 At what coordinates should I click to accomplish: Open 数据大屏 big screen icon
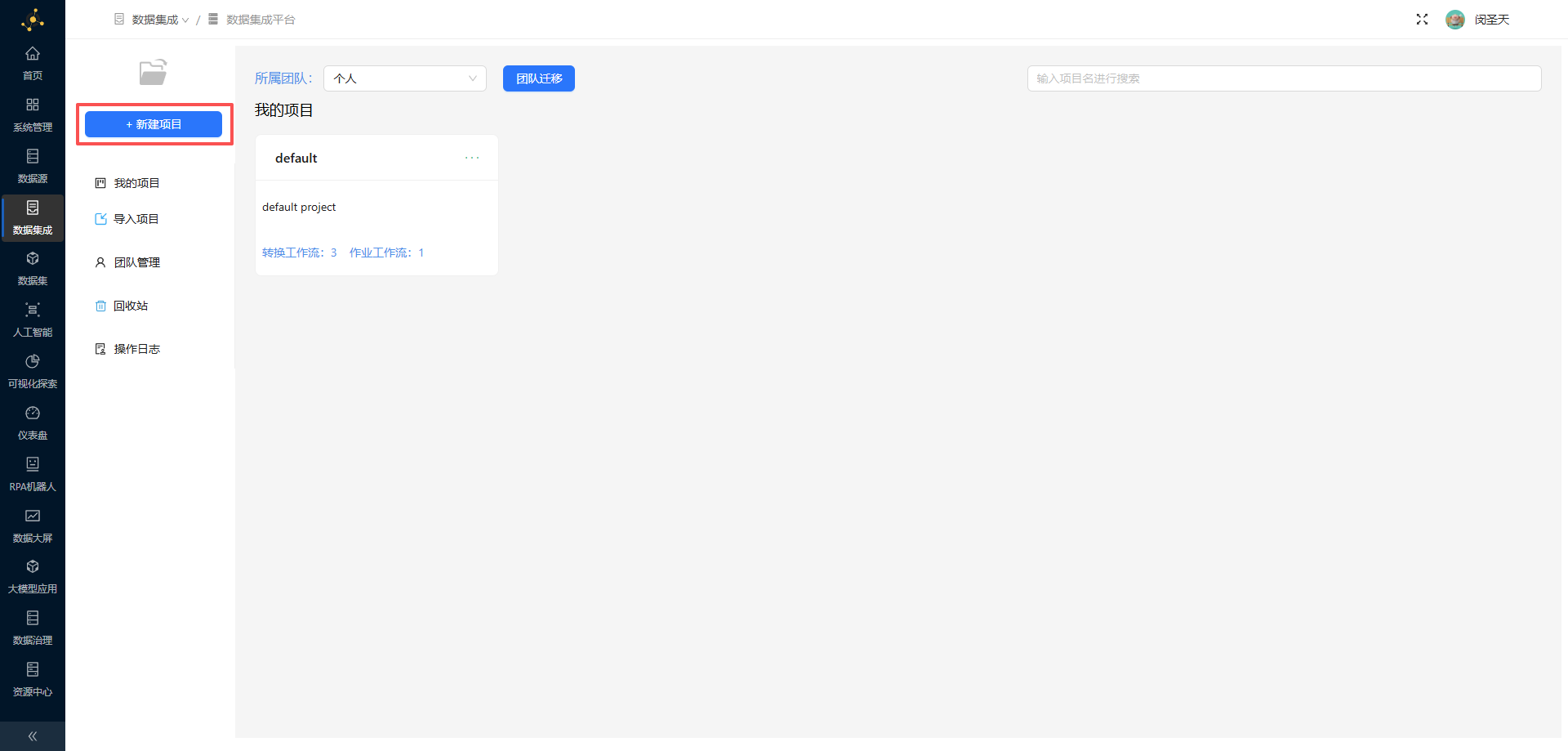[33, 516]
